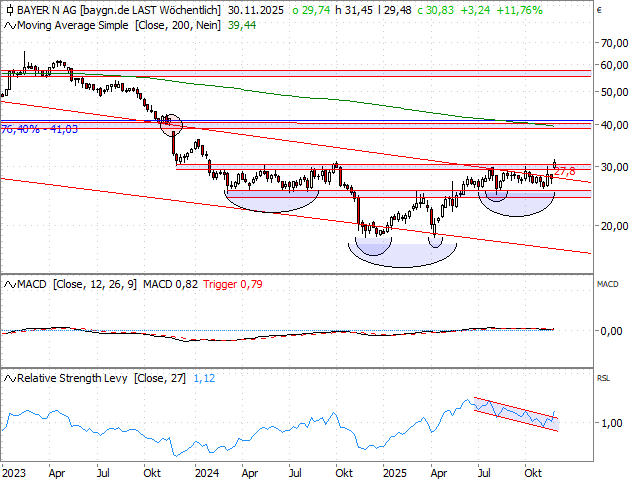The width and height of the screenshot is (640, 480).
Task: Click the Trigger 0,79 value
Action: tap(233, 284)
